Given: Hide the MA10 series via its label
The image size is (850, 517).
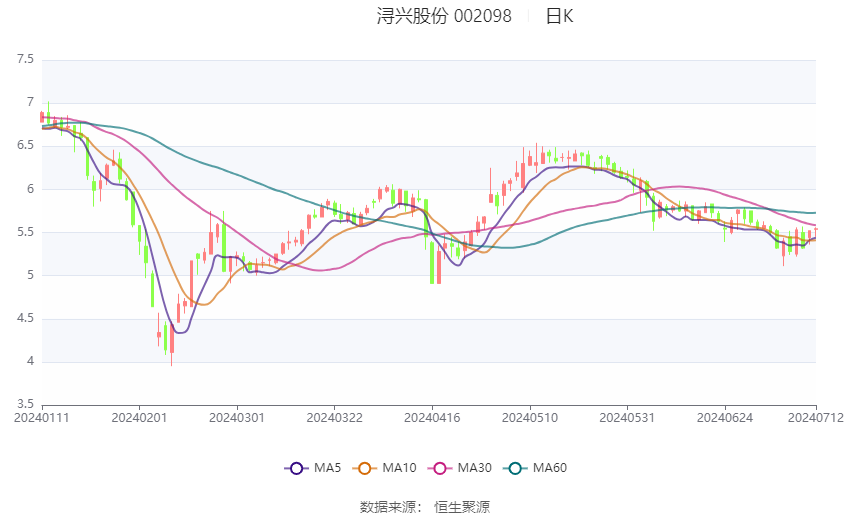Looking at the screenshot, I should [399, 468].
